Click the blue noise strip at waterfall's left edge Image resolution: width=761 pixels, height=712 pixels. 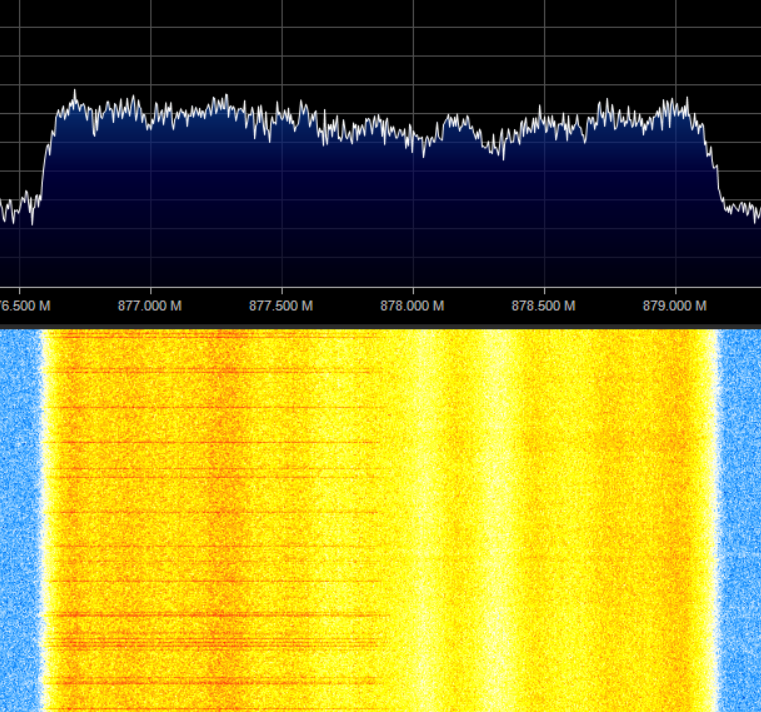point(18,520)
